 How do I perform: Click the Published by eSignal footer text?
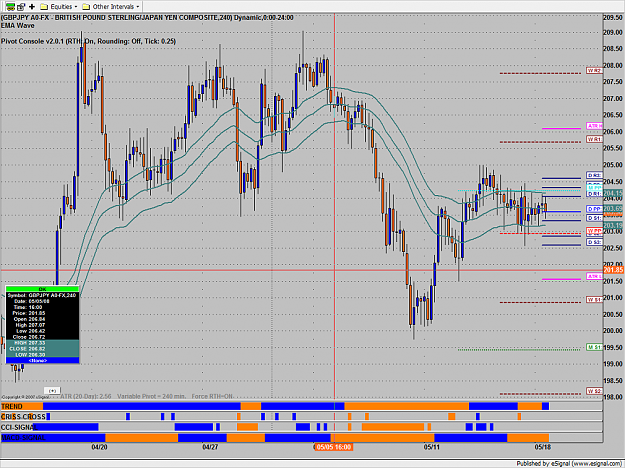pyautogui.click(x=570, y=464)
